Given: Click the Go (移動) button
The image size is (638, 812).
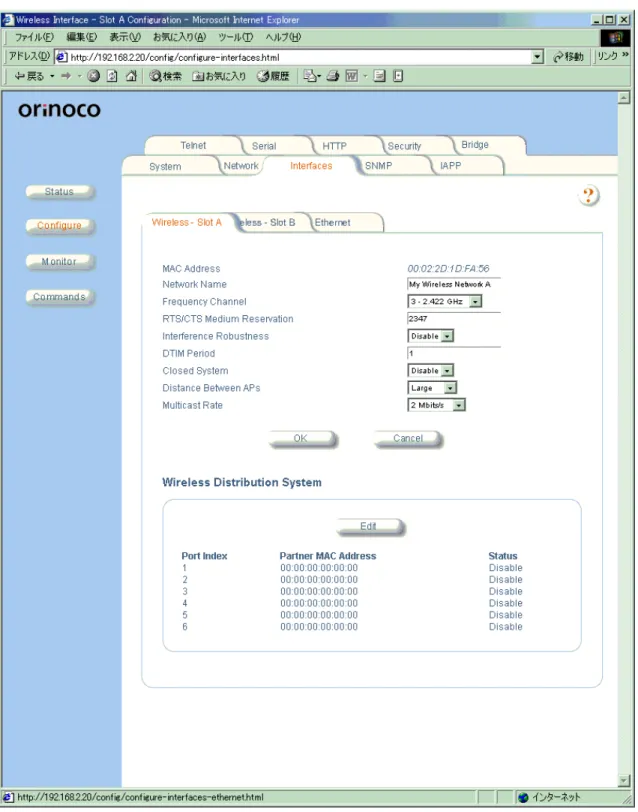Looking at the screenshot, I should pos(568,57).
